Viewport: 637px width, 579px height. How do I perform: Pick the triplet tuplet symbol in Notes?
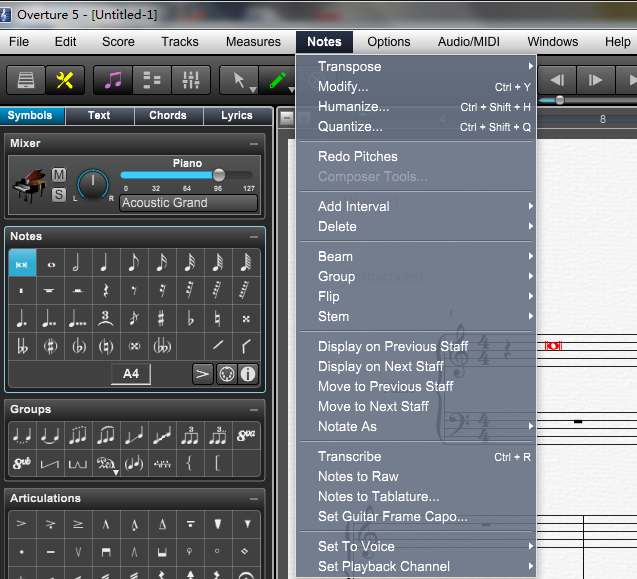[x=106, y=318]
